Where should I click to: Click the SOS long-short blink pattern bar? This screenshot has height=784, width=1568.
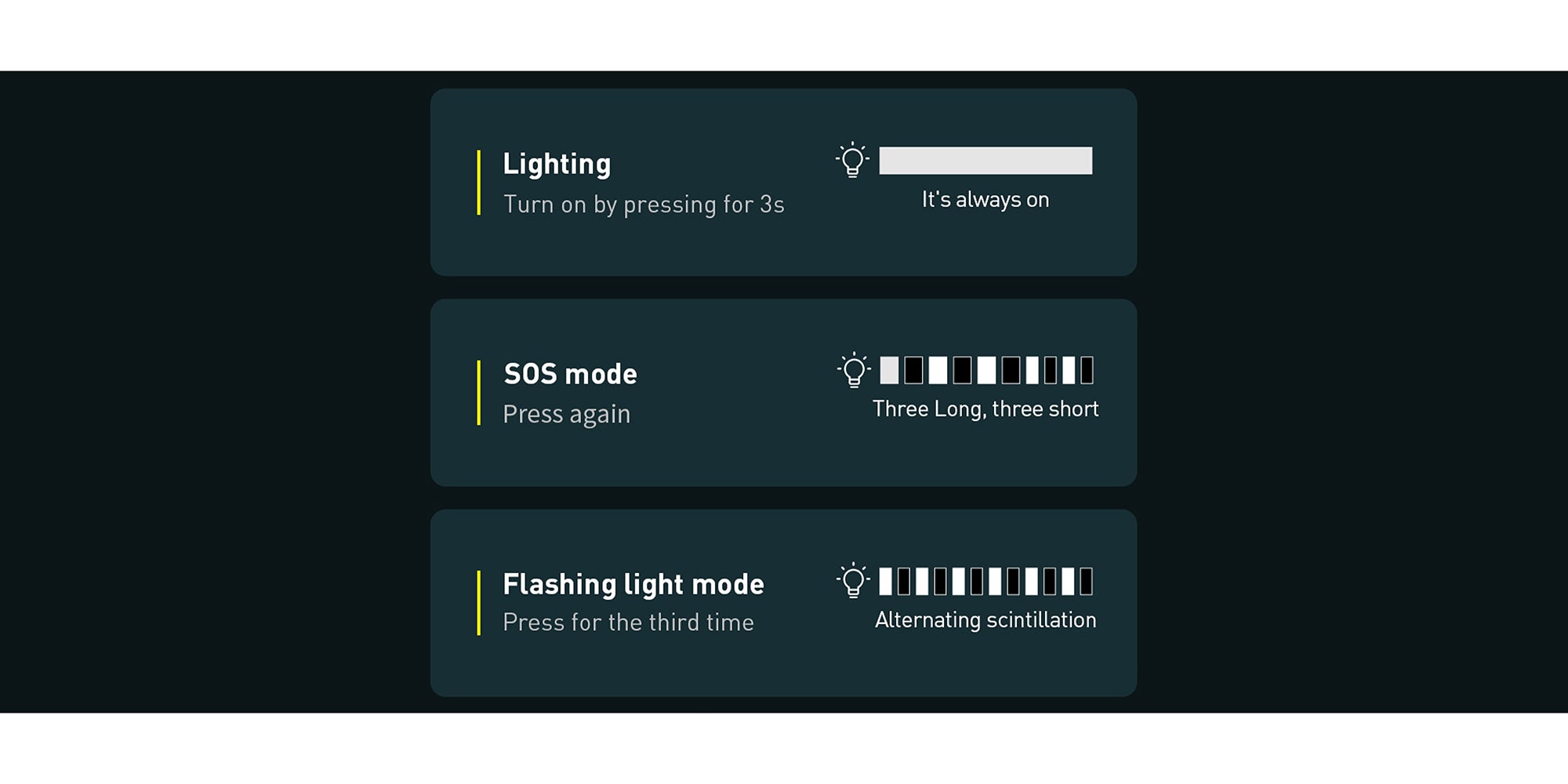(986, 370)
